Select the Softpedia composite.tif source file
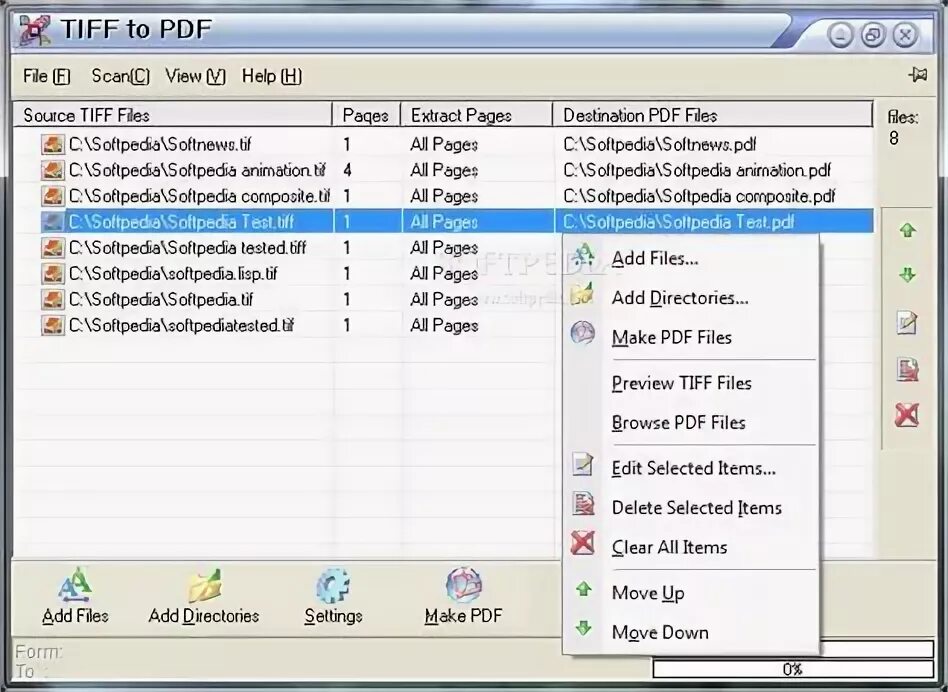 (199, 196)
